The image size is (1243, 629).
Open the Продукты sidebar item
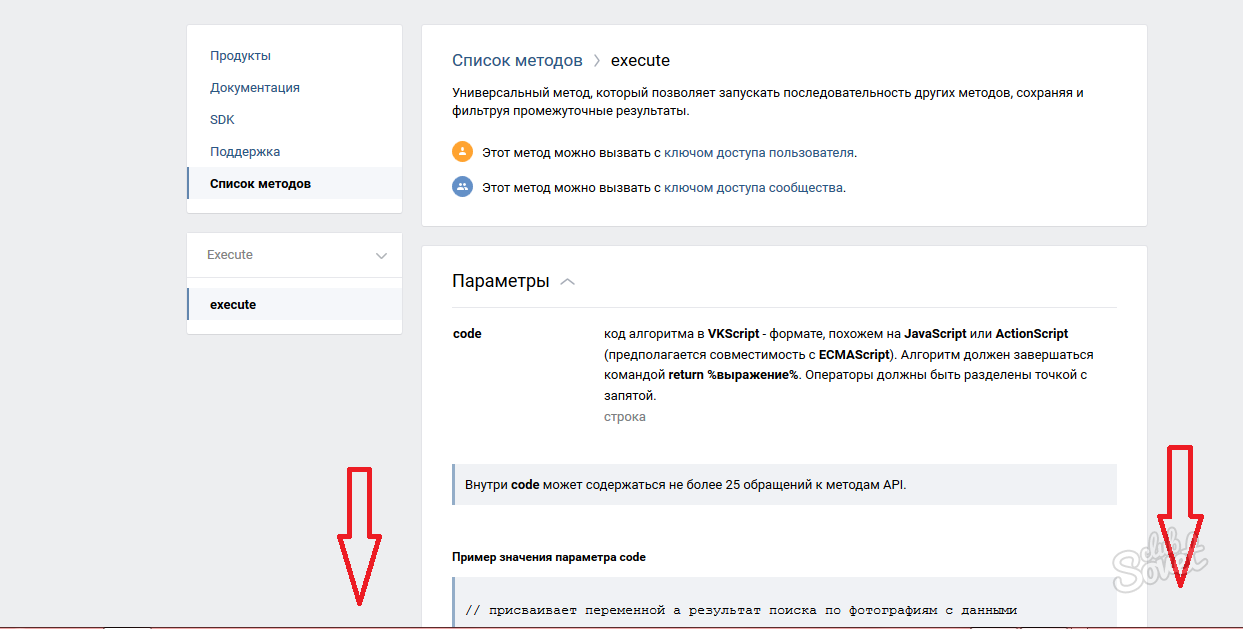click(240, 56)
